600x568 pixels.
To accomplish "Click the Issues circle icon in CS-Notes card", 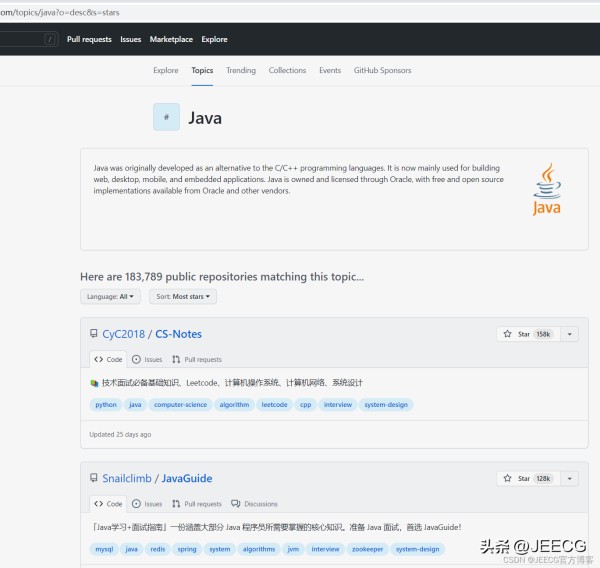I will [136, 359].
